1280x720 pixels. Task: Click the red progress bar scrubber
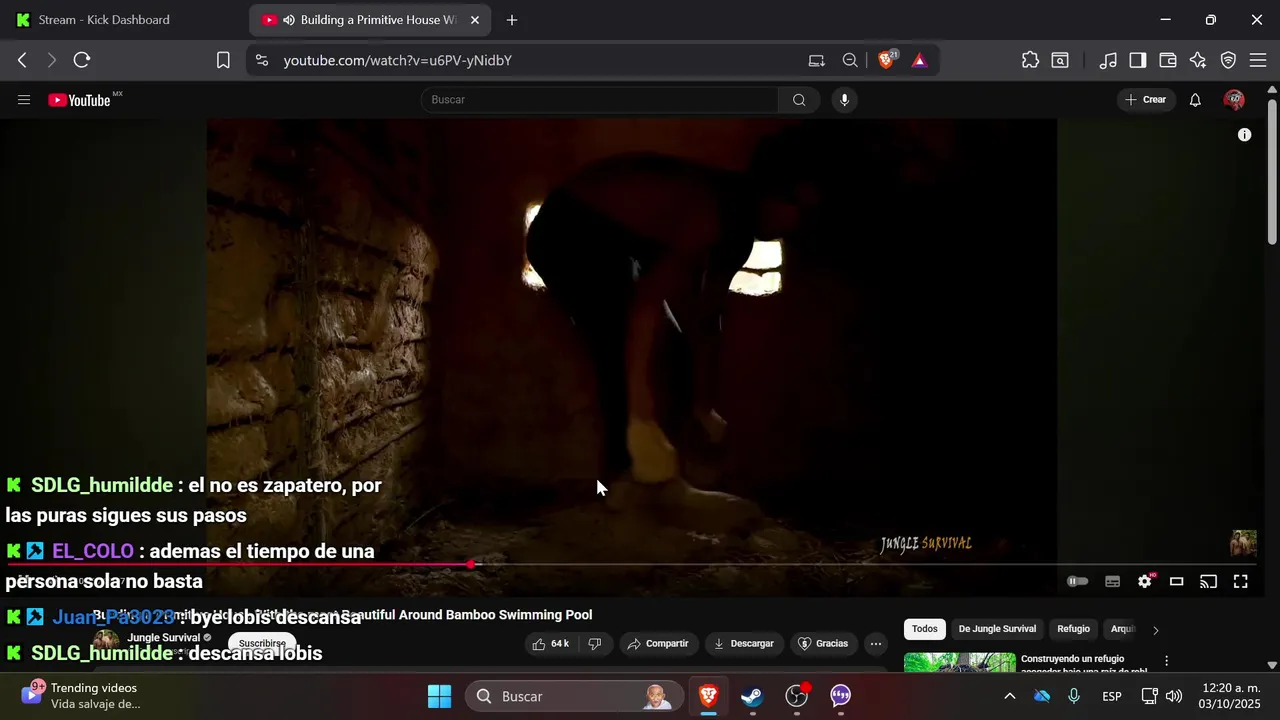[x=471, y=565]
